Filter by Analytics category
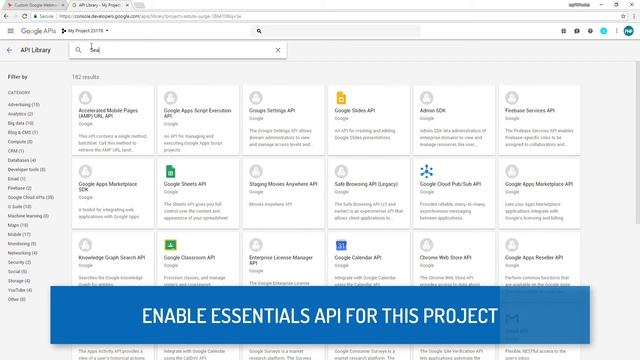The image size is (640, 360). point(20,114)
